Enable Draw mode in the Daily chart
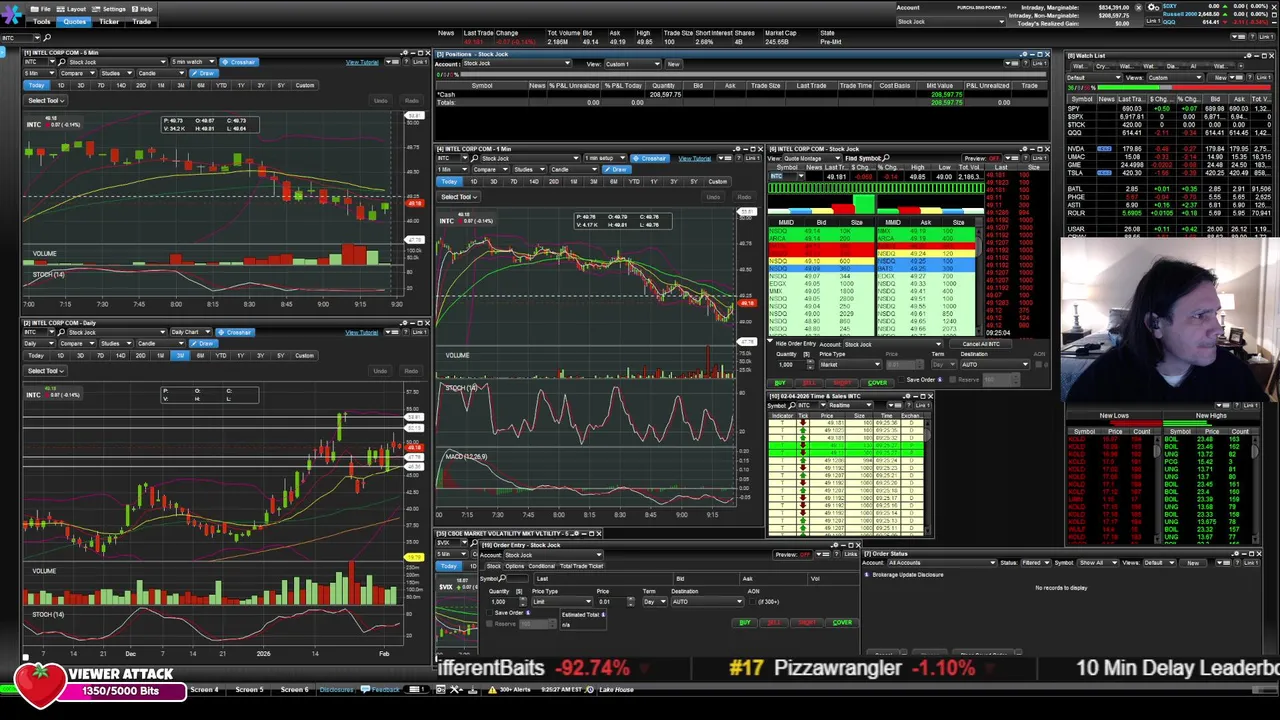 [205, 344]
